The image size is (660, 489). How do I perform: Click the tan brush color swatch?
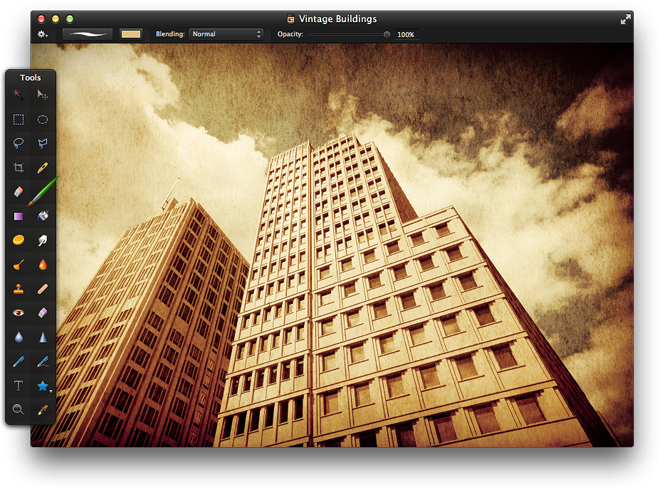pyautogui.click(x=131, y=34)
